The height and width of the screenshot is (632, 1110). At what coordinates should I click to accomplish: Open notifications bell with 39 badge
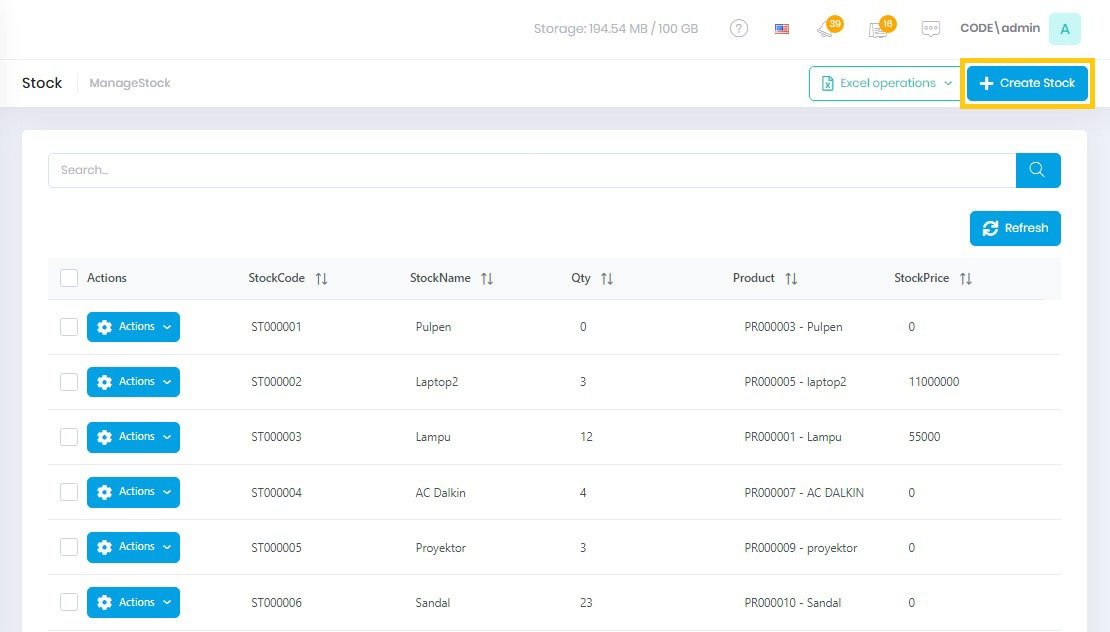(x=827, y=29)
